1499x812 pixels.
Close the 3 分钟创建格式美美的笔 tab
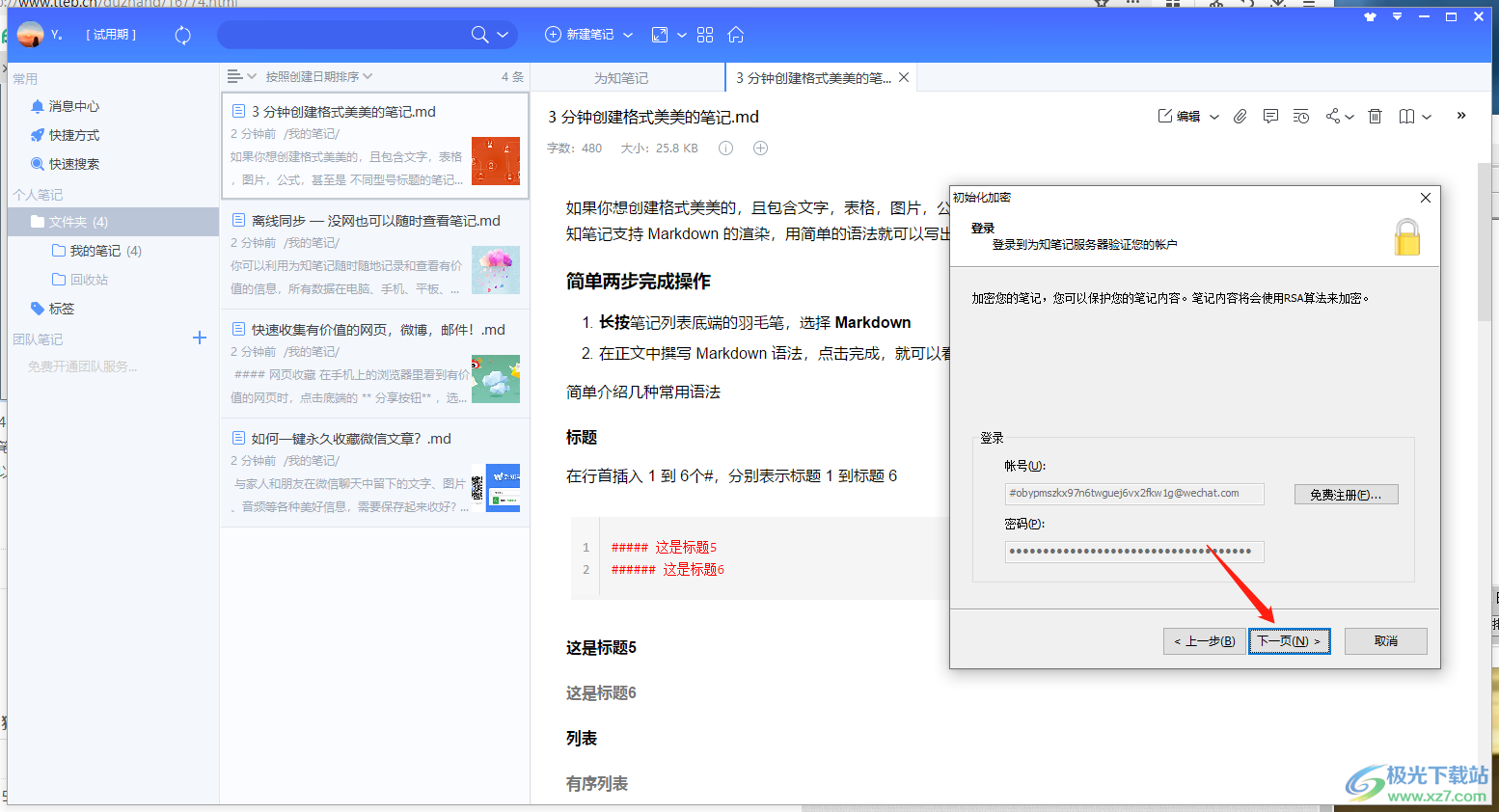(904, 78)
